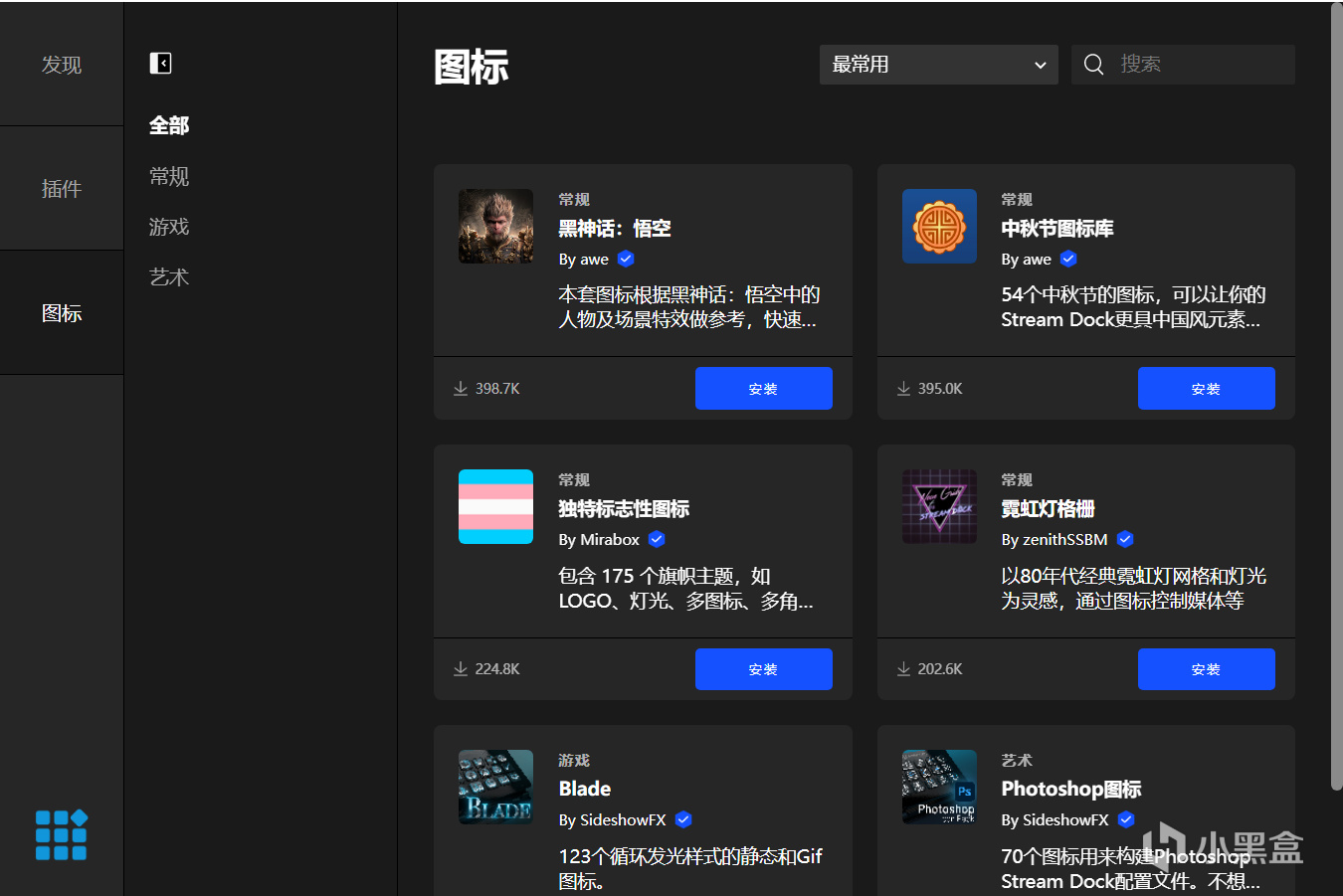The width and height of the screenshot is (1343, 896).
Task: Install the 霓虹灯格栅 icon pack
Action: [1207, 669]
